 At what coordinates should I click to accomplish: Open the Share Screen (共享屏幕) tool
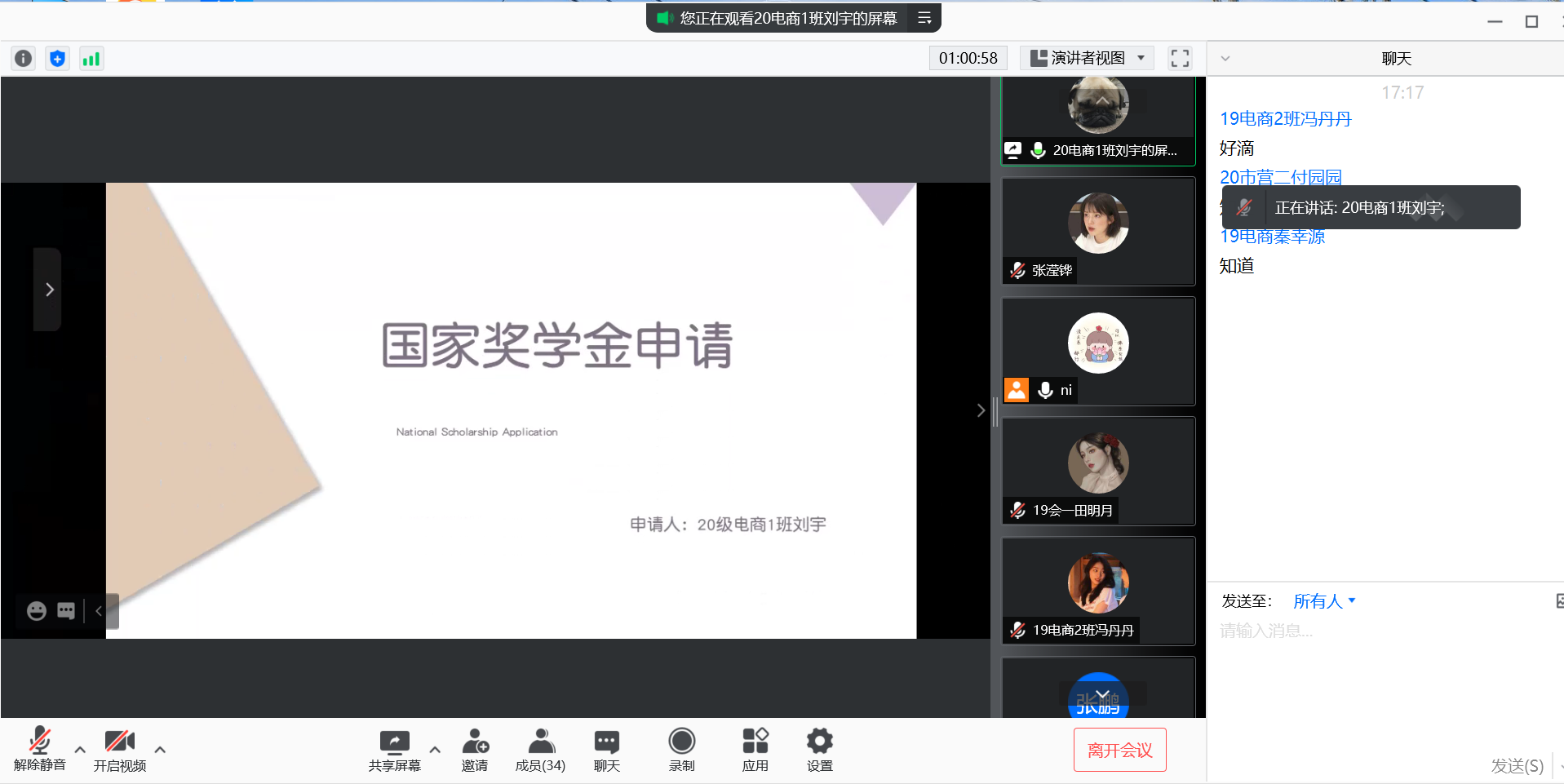[394, 751]
